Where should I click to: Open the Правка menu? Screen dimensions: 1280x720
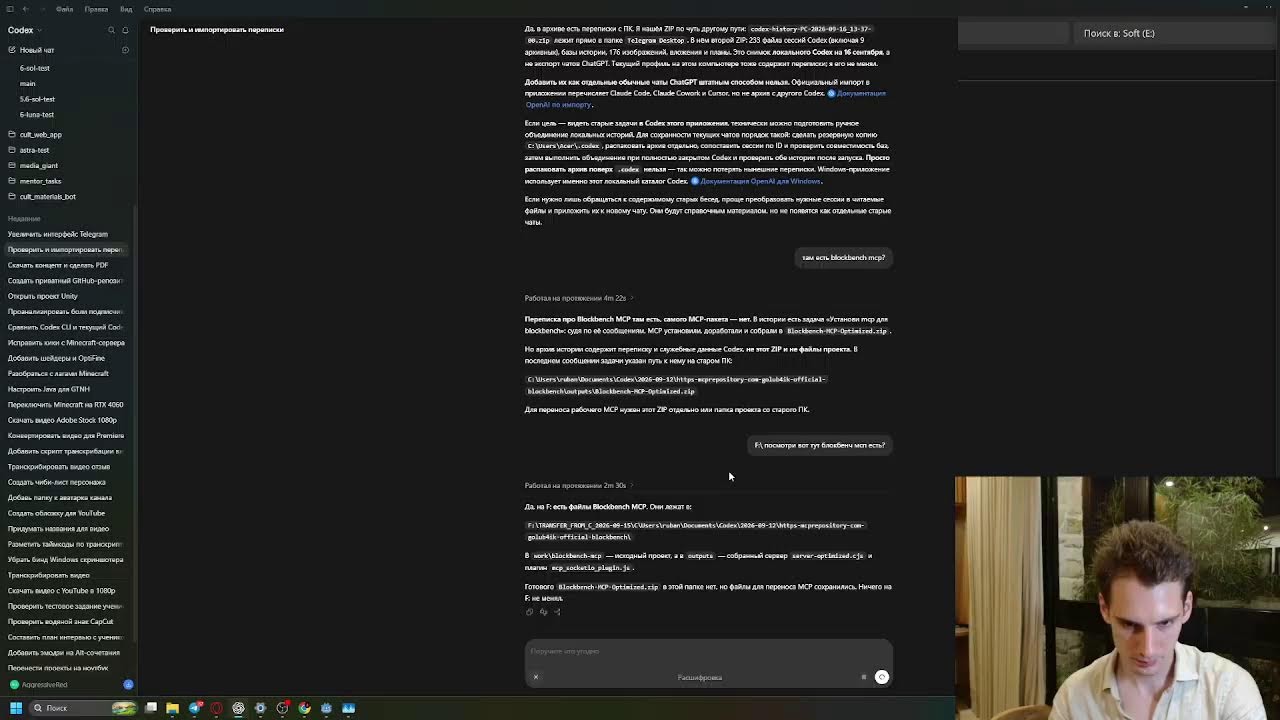[x=96, y=9]
